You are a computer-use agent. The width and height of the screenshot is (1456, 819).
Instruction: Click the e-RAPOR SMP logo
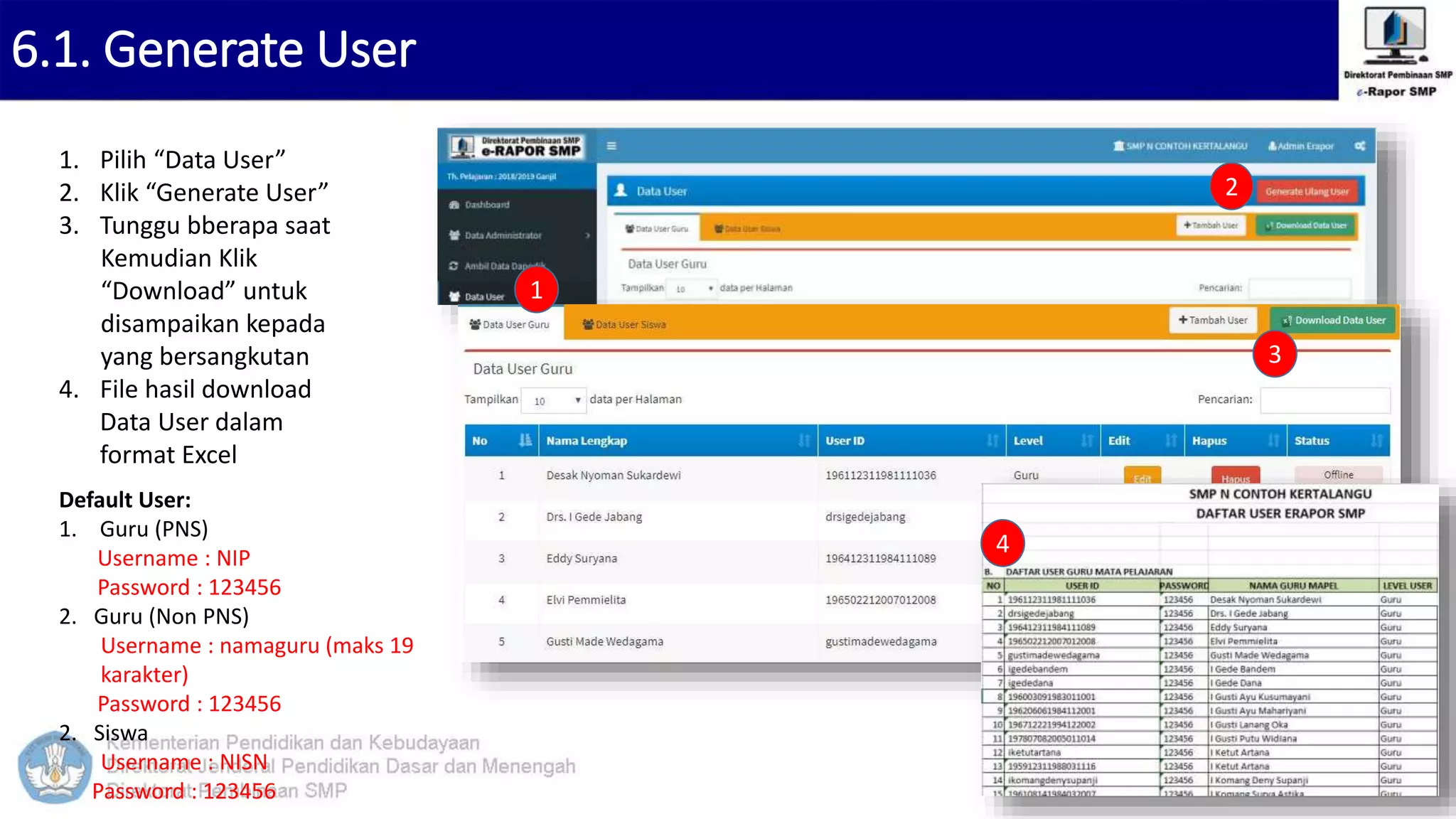pos(518,146)
